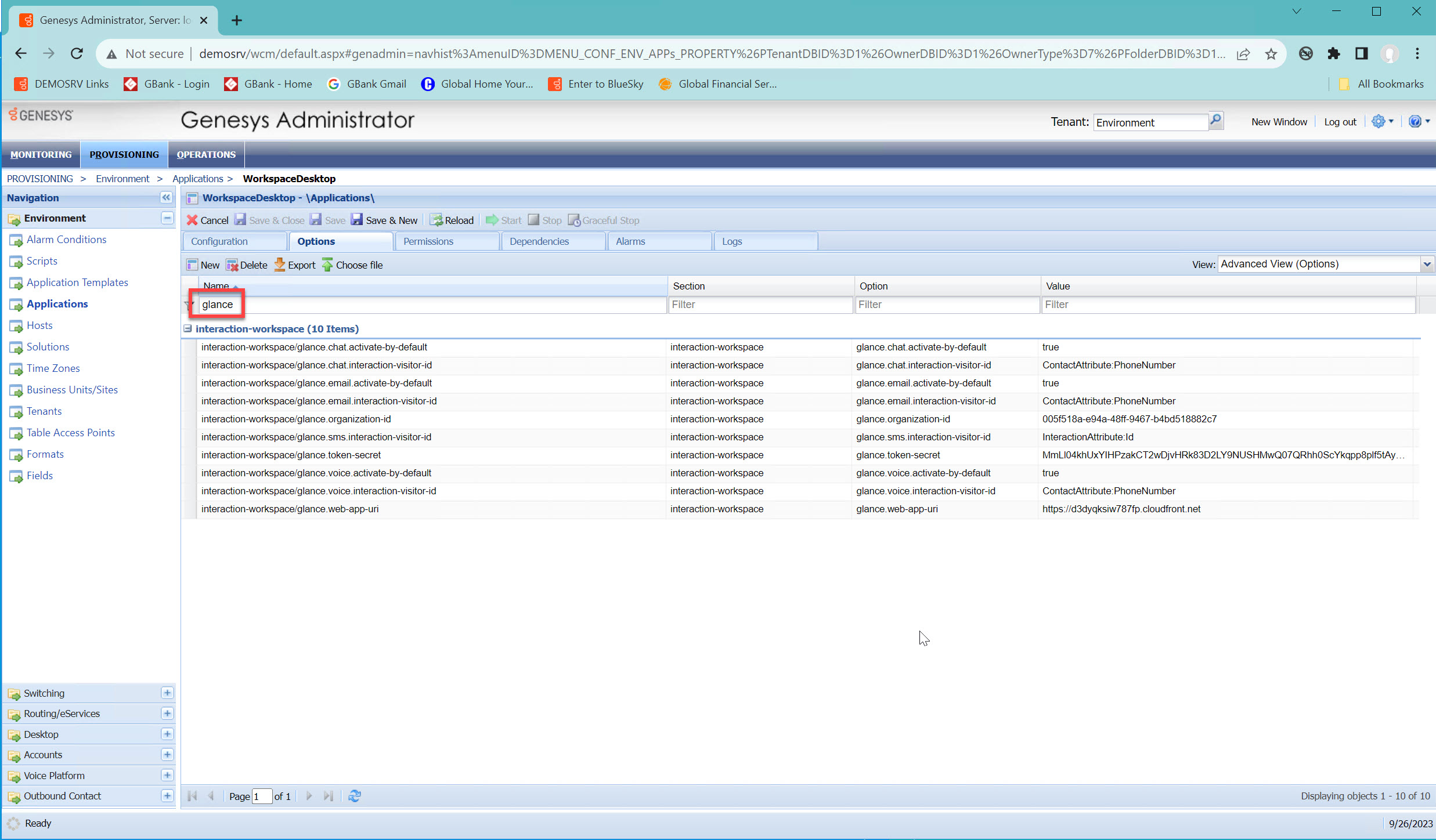The image size is (1436, 840).
Task: Reload the browser page
Action: (x=77, y=53)
